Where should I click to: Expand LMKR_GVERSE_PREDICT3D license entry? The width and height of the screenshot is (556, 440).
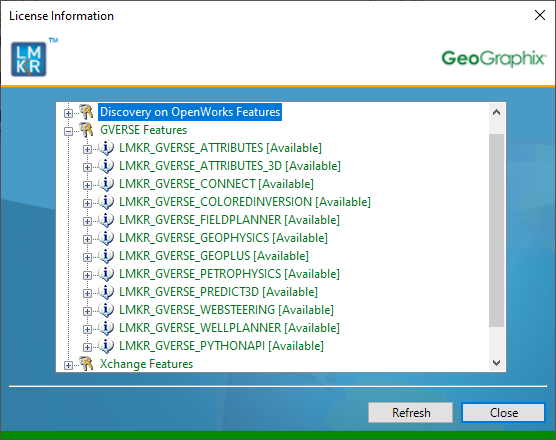(x=87, y=294)
